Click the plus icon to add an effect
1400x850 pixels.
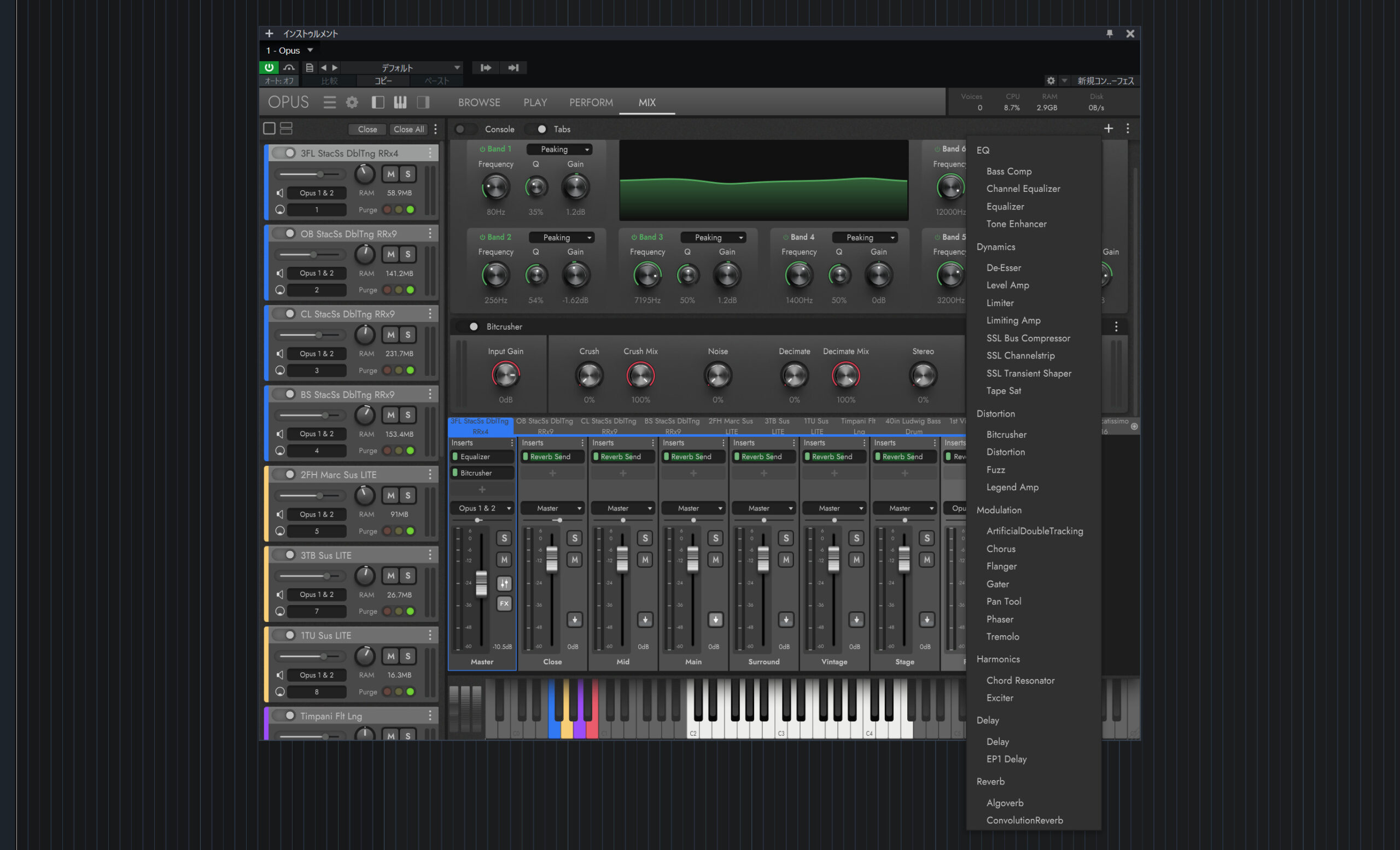coord(1109,129)
